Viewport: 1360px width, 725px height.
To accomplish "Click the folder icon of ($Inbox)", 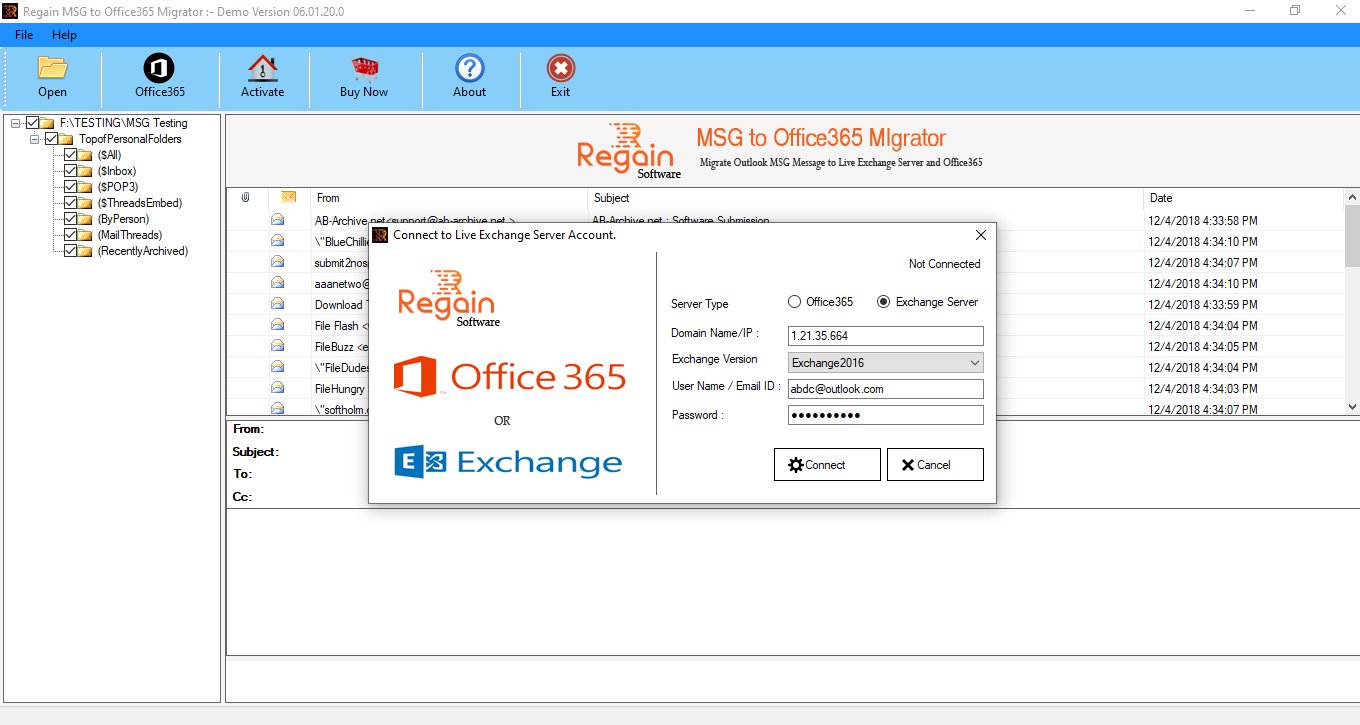I will tap(87, 171).
